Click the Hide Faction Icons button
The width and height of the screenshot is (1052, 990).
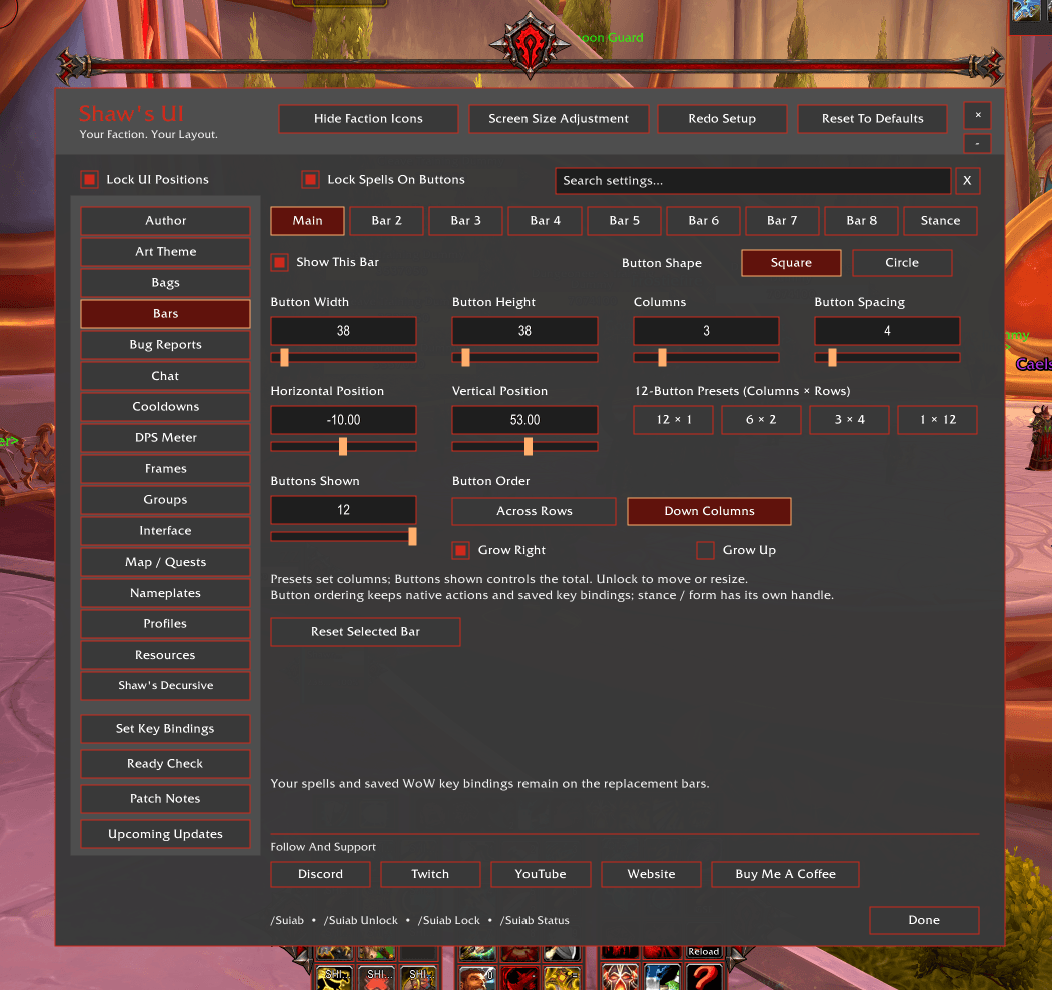click(x=368, y=119)
